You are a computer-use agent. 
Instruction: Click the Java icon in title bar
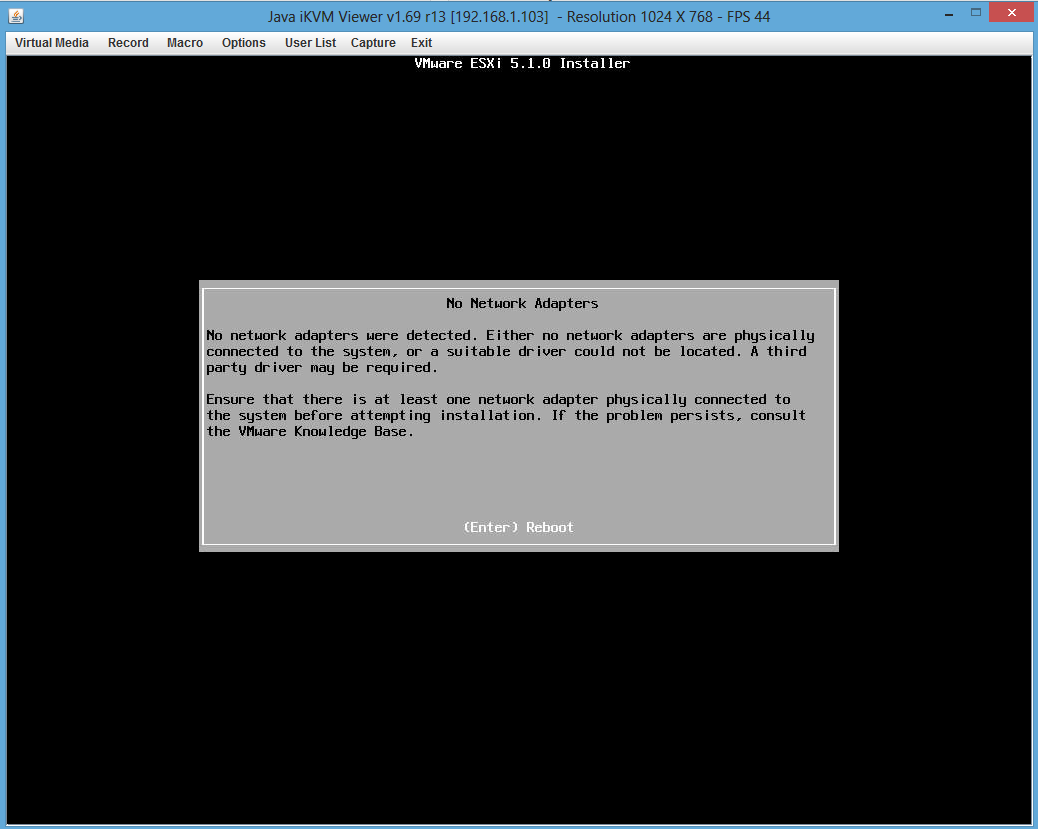pyautogui.click(x=17, y=16)
